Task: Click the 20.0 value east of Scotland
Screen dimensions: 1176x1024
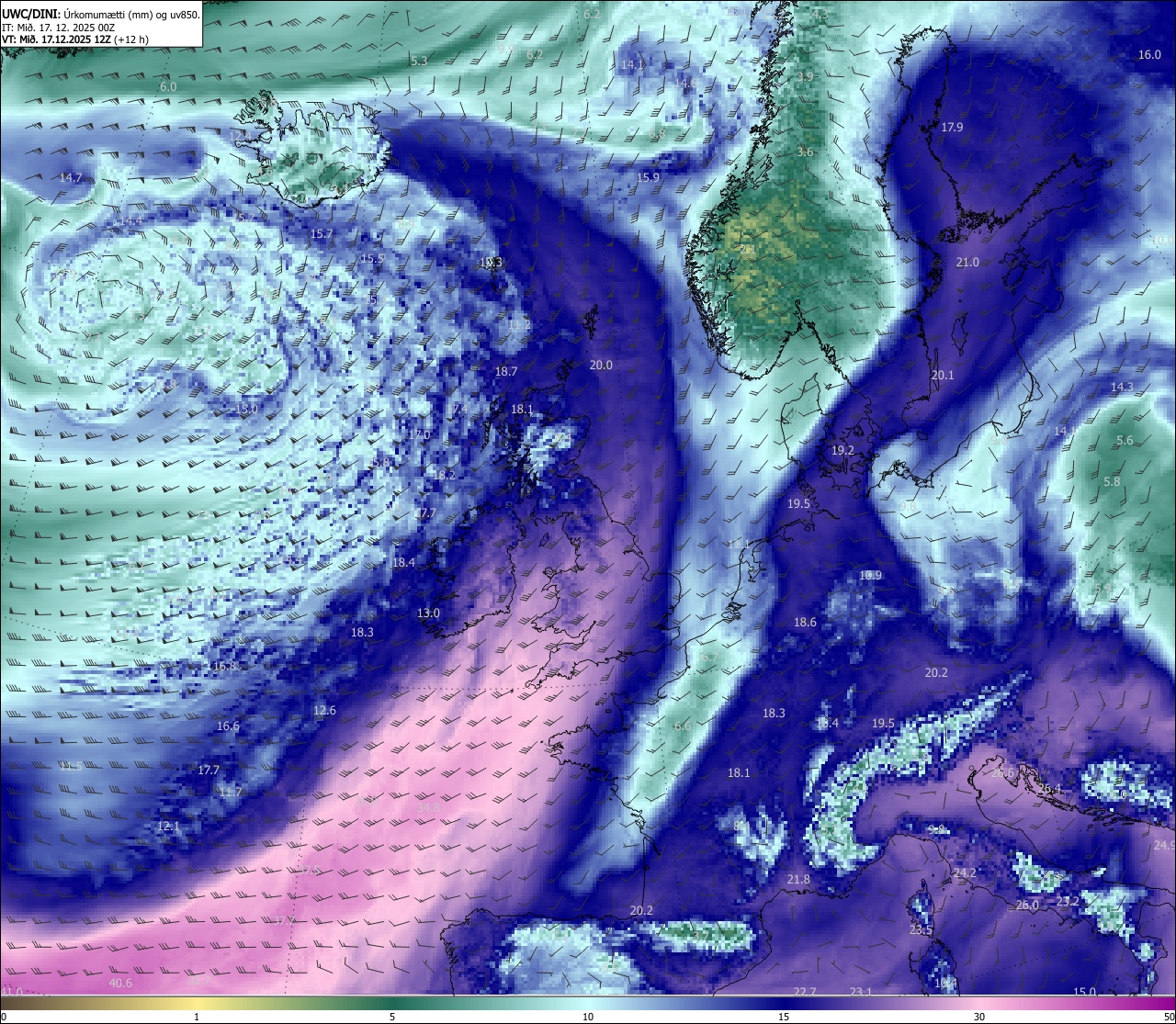Action: pos(601,365)
